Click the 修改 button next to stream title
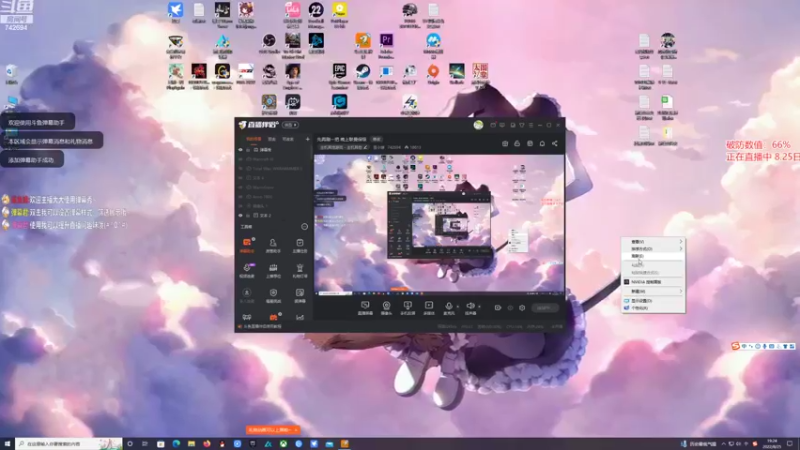The width and height of the screenshot is (800, 450). pos(377,139)
